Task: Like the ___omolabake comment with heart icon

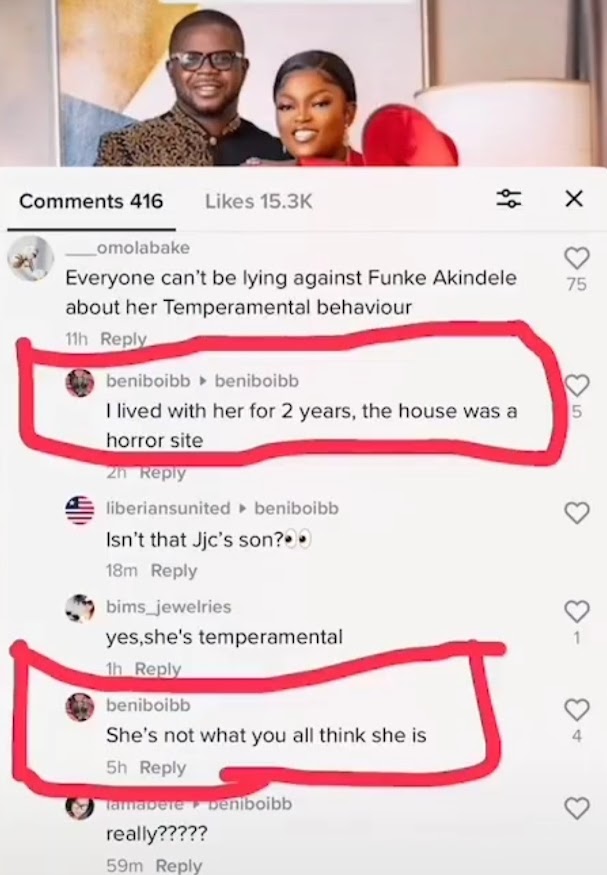Action: click(577, 258)
